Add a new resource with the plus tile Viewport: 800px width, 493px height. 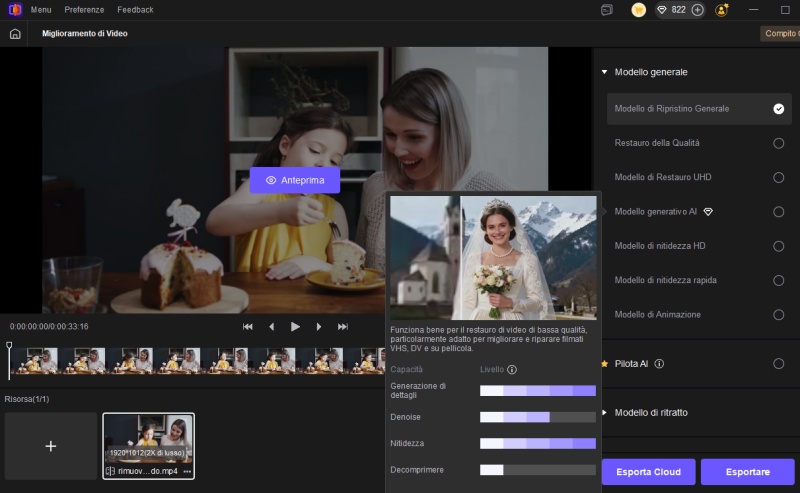51,445
